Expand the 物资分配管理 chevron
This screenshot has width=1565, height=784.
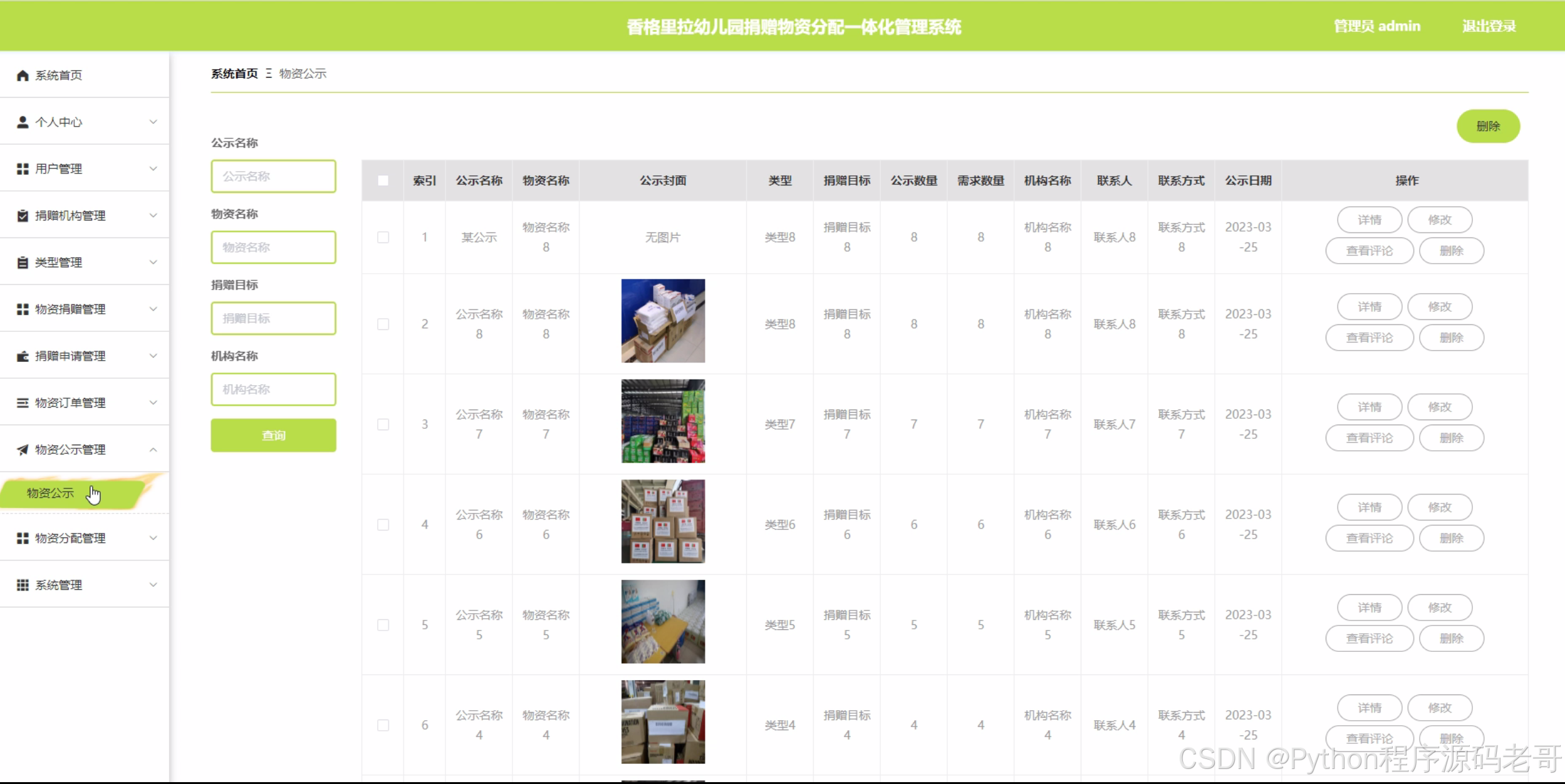[x=153, y=538]
